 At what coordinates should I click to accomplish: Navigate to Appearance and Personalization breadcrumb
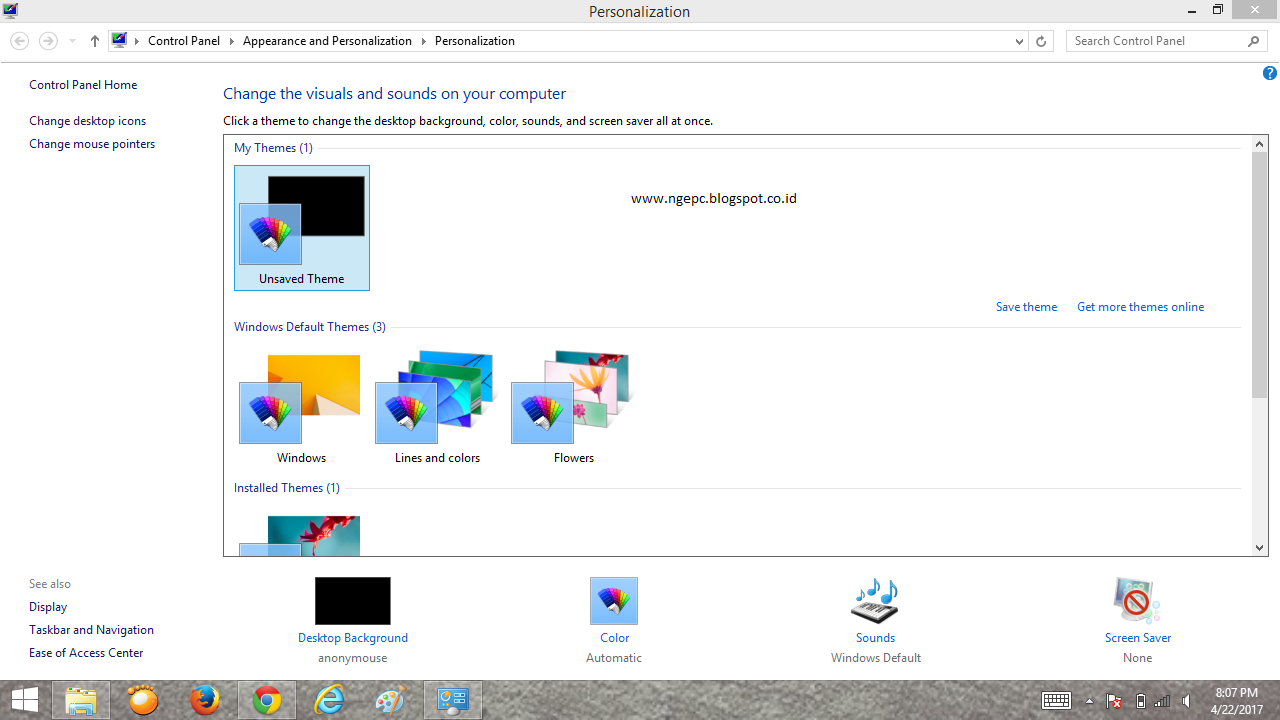coord(327,41)
